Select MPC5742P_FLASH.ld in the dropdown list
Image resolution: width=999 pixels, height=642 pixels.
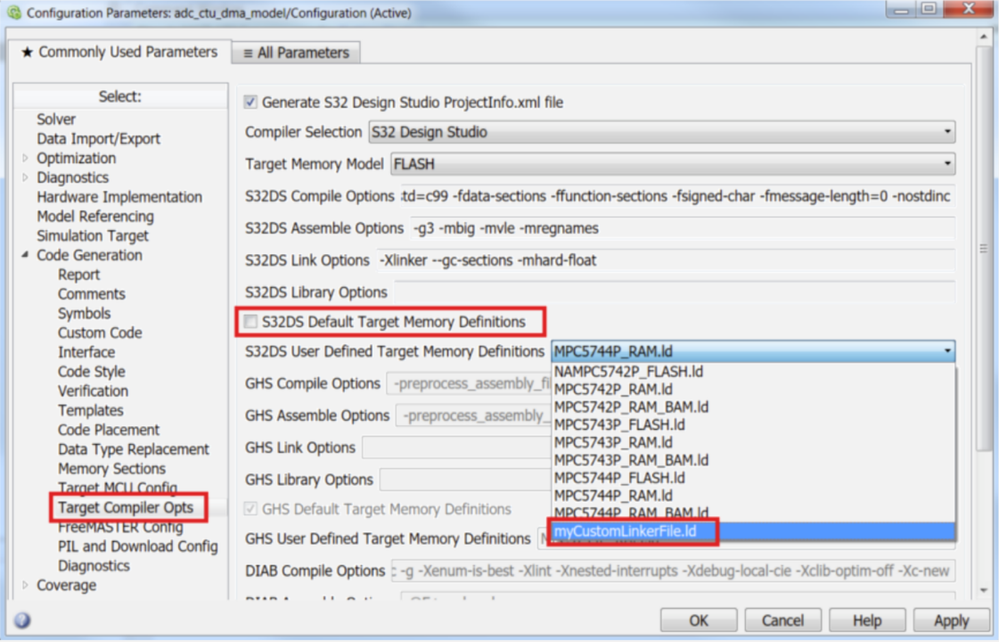753,371
